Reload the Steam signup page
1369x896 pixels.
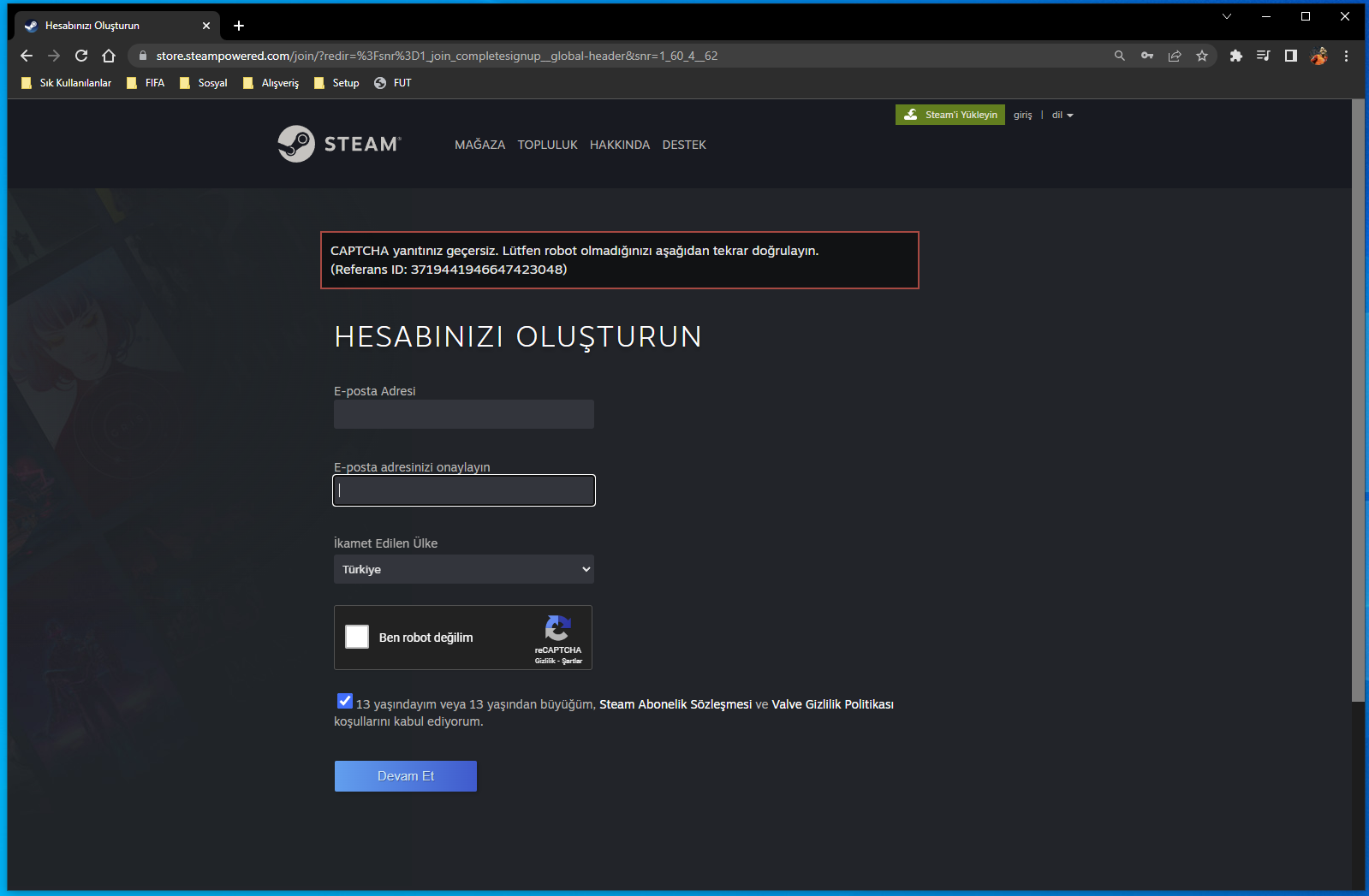point(81,56)
